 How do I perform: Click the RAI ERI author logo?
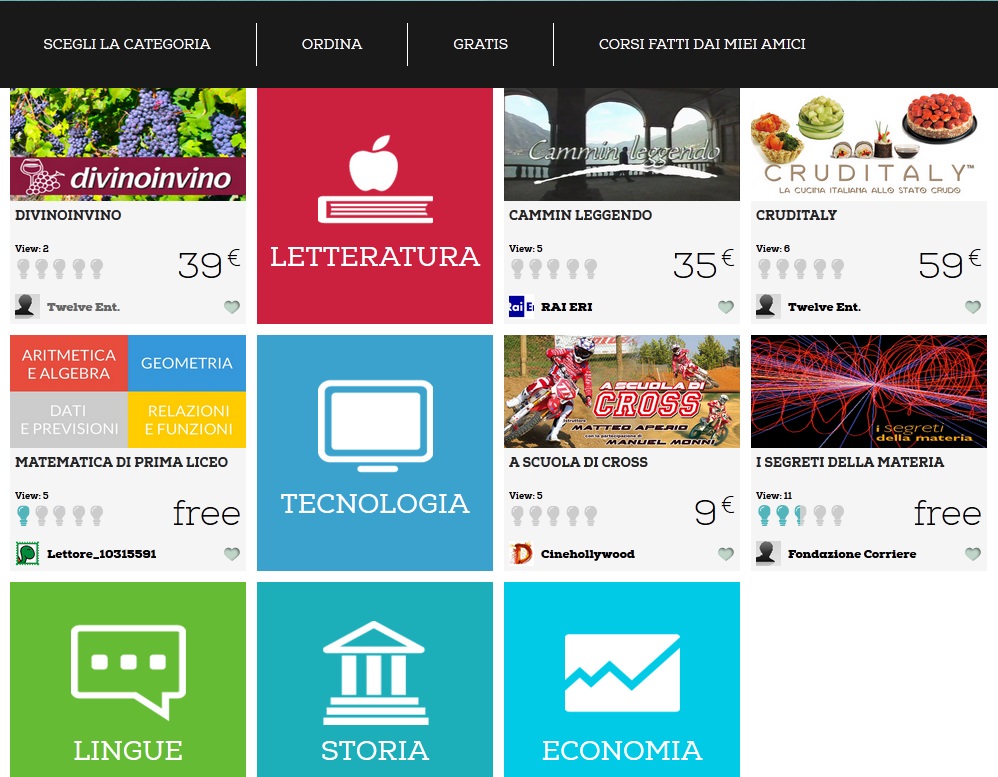pos(521,307)
